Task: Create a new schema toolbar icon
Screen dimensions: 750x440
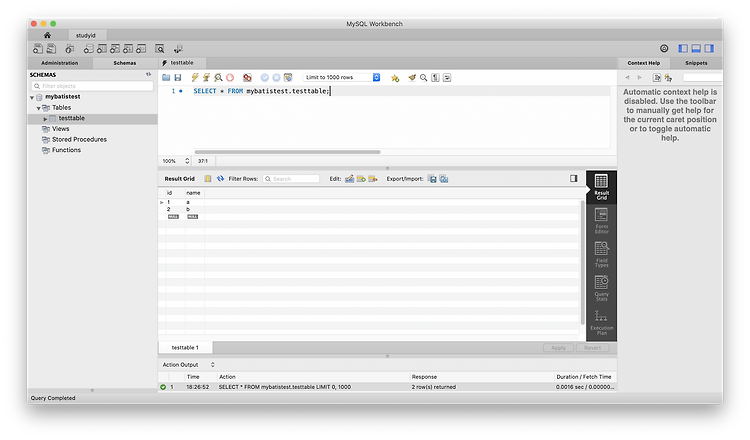Action: (x=88, y=49)
